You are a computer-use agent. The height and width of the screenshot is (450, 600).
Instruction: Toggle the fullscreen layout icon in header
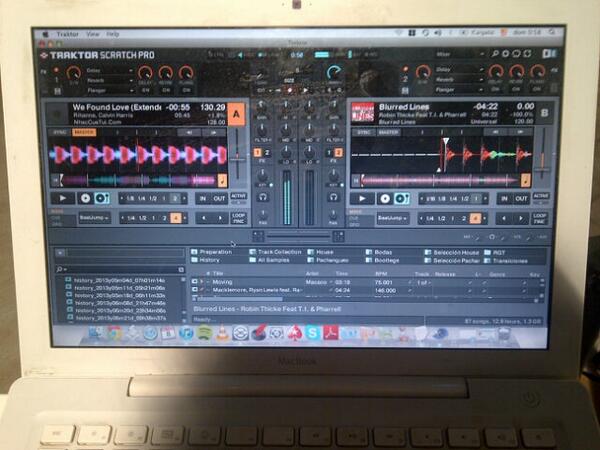coord(527,54)
